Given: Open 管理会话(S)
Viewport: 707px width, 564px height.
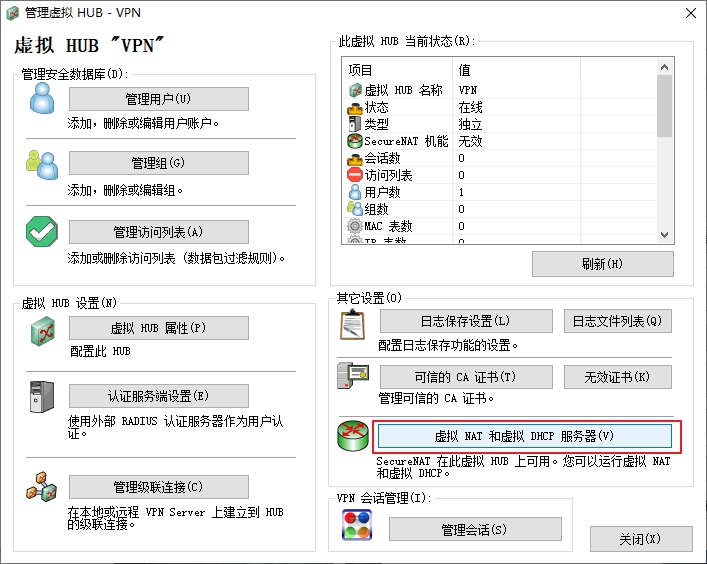Looking at the screenshot, I should 475,529.
